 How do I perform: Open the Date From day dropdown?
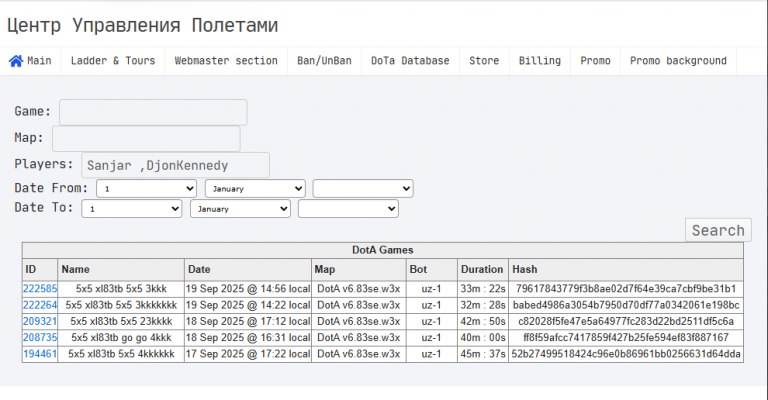coord(146,188)
